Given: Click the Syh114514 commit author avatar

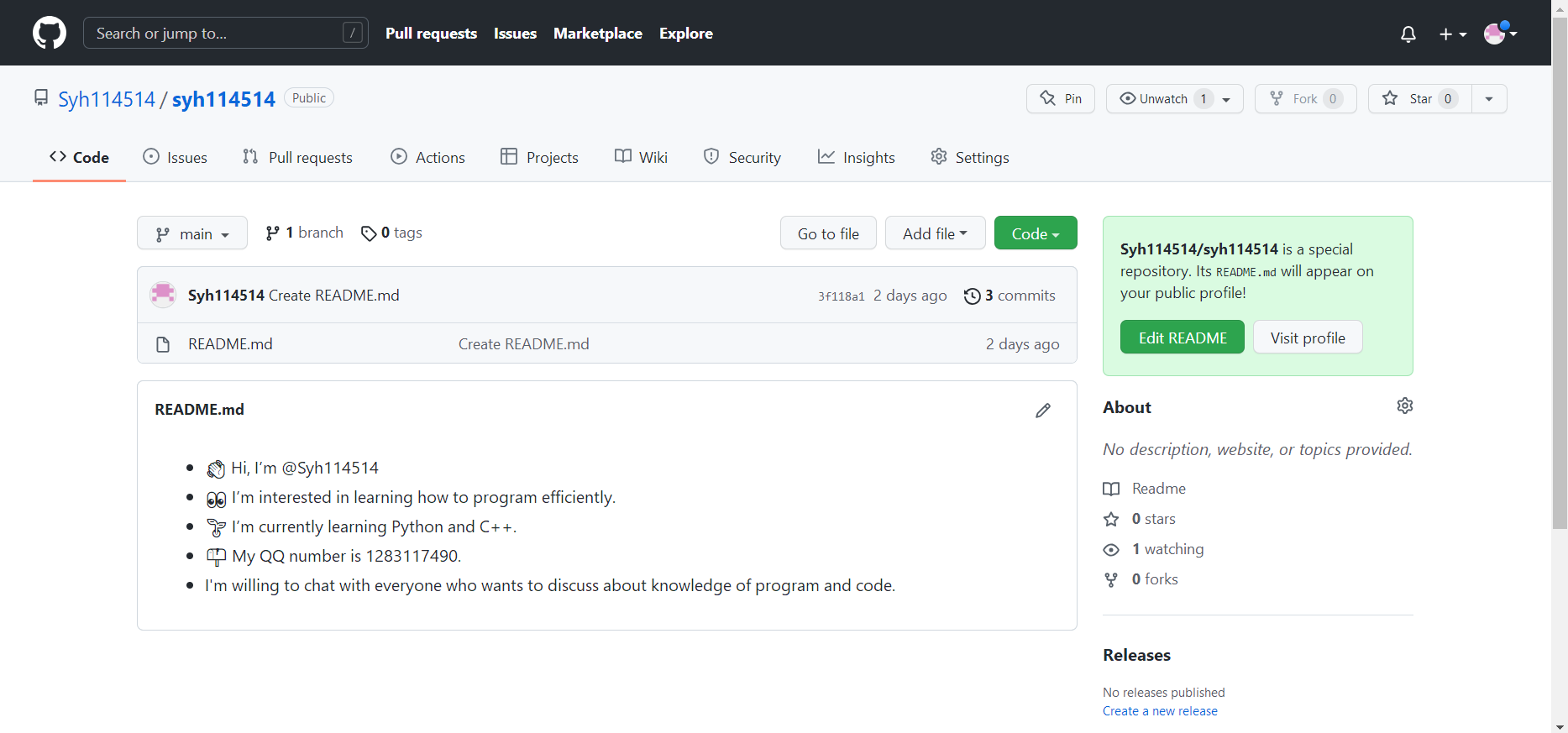Looking at the screenshot, I should [x=163, y=295].
